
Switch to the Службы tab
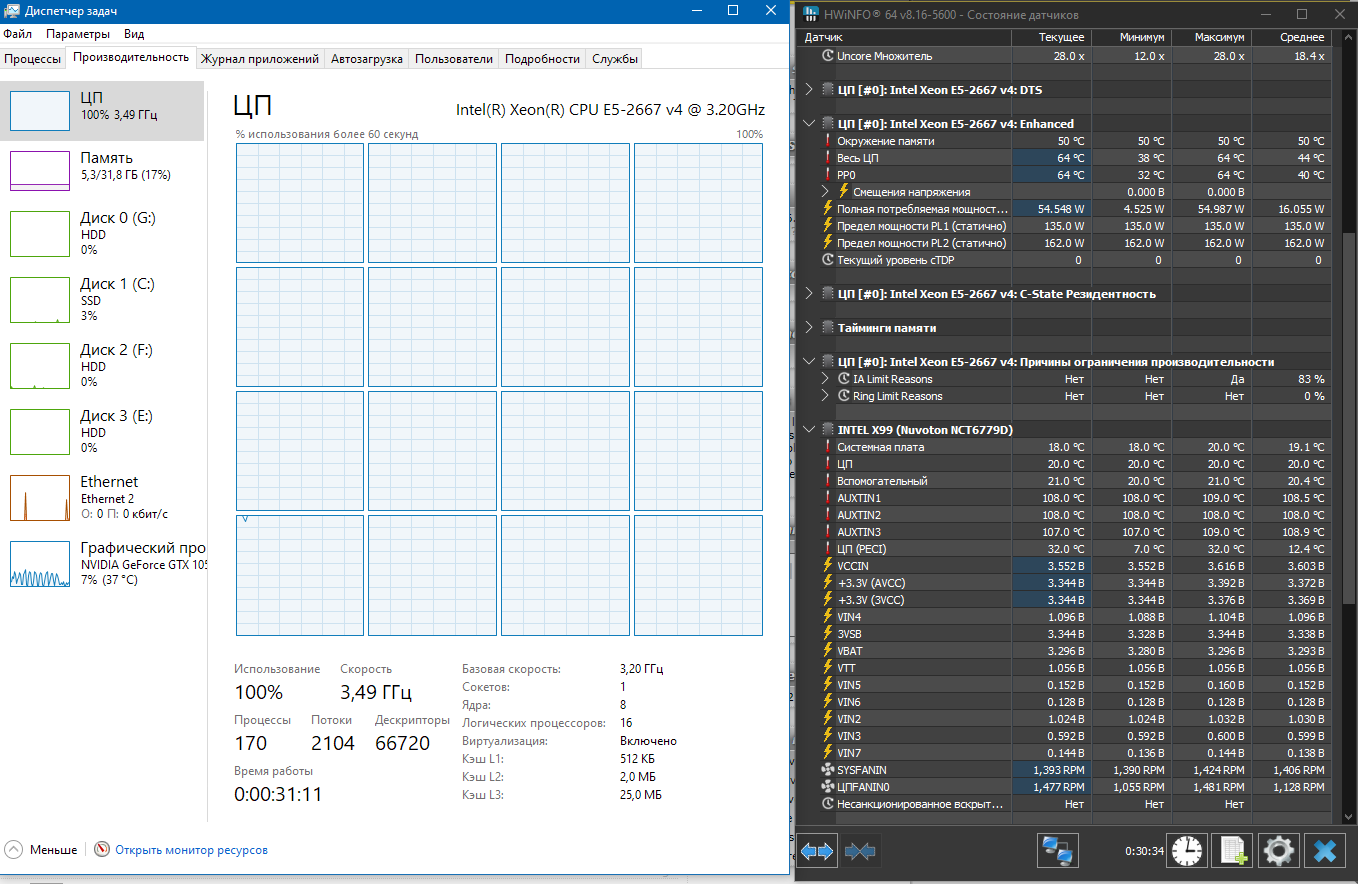point(615,59)
